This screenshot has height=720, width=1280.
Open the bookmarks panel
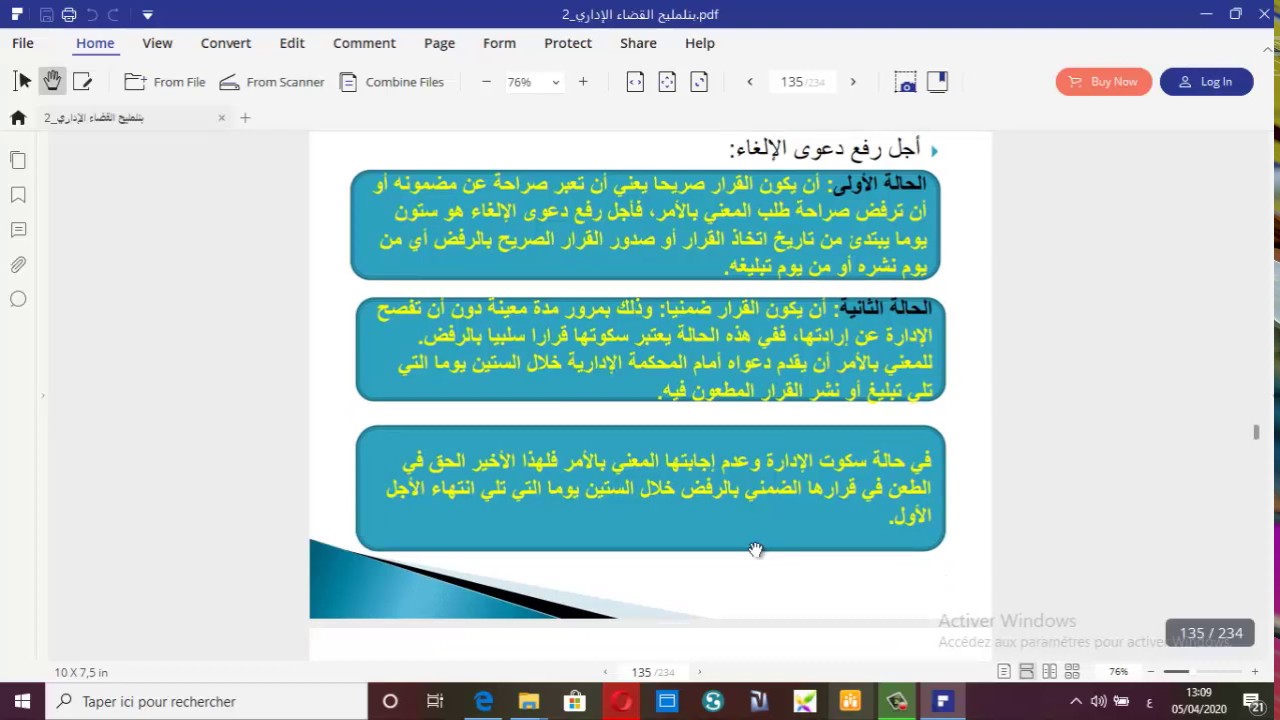(18, 195)
